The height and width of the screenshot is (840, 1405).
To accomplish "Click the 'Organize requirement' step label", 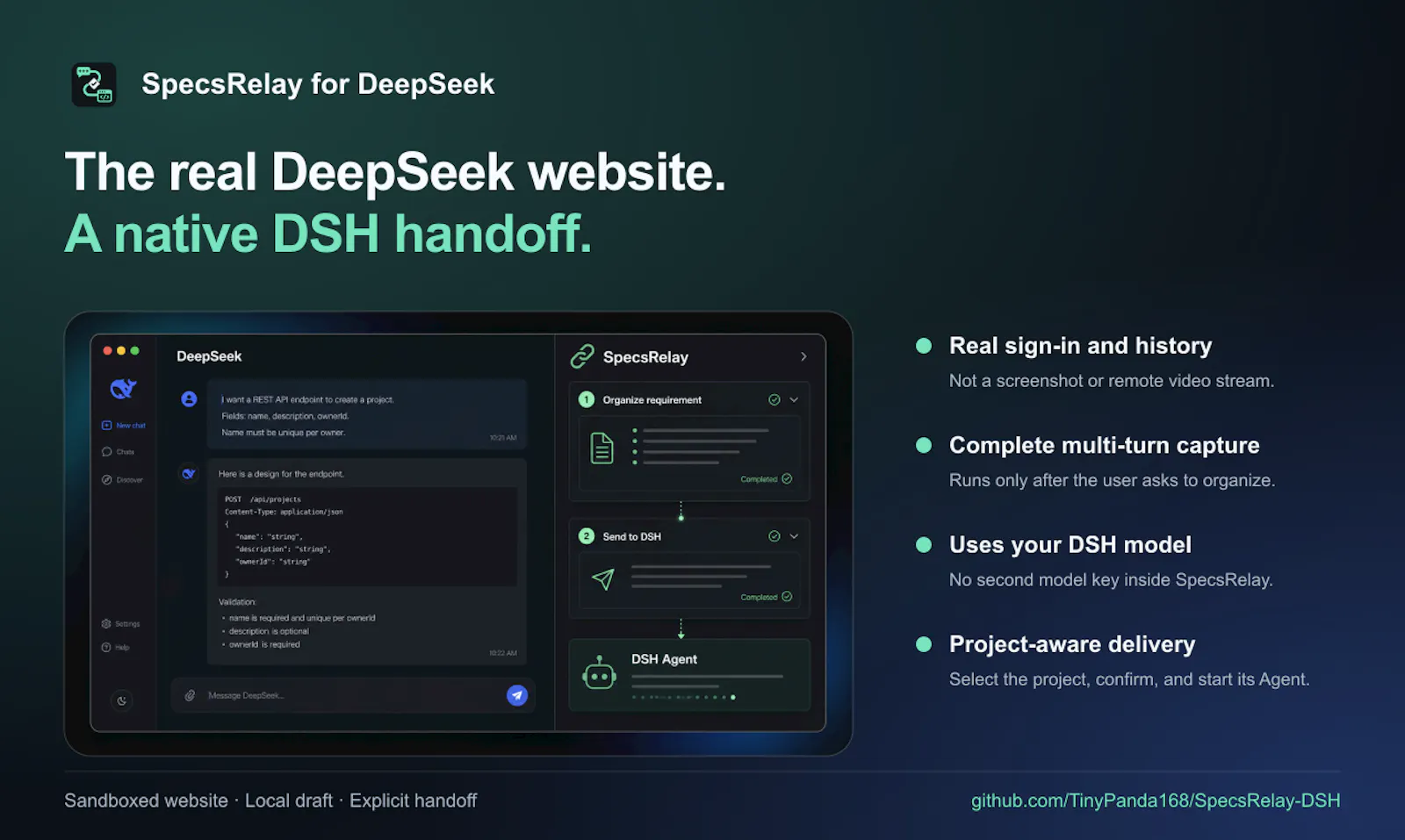I will coord(652,400).
